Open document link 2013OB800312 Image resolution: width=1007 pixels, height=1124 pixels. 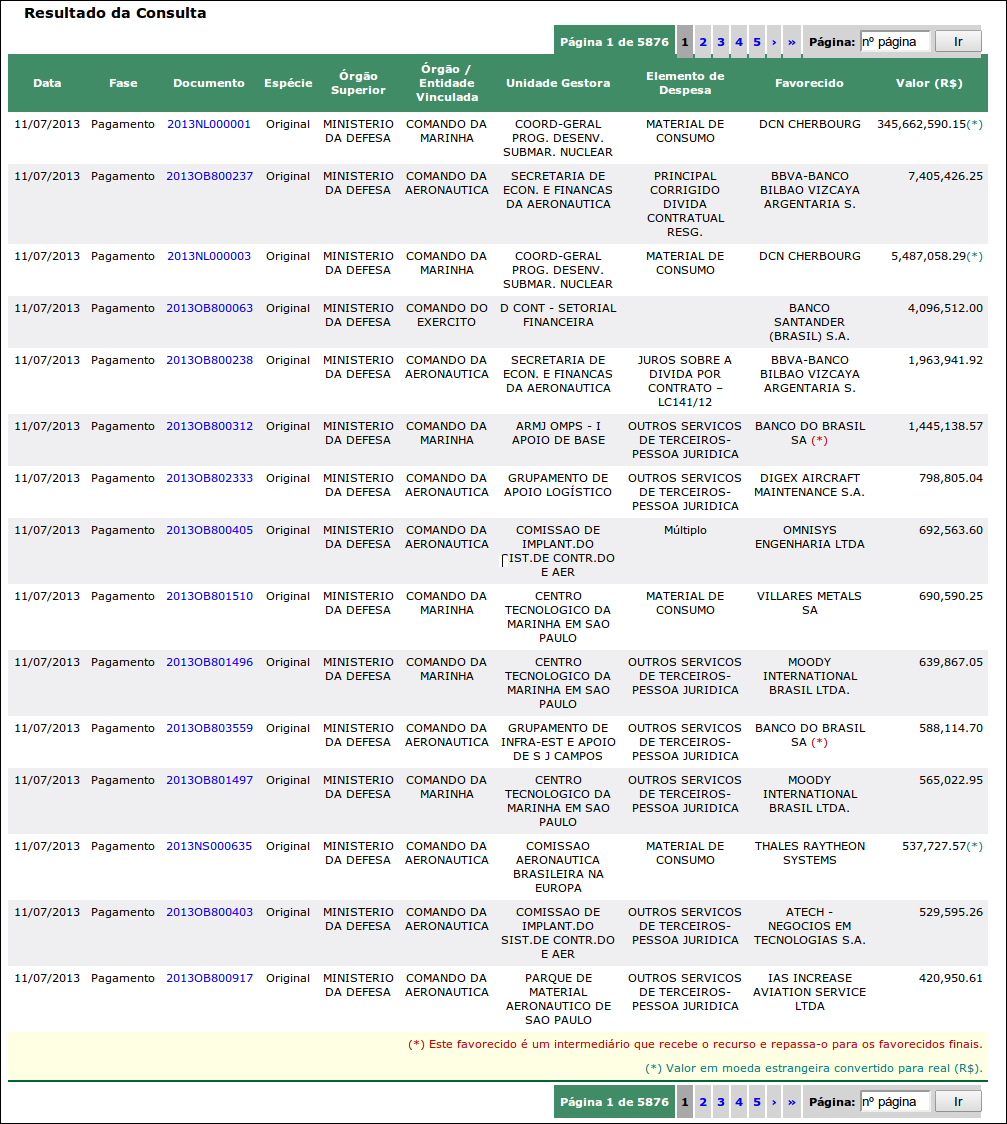[x=209, y=427]
